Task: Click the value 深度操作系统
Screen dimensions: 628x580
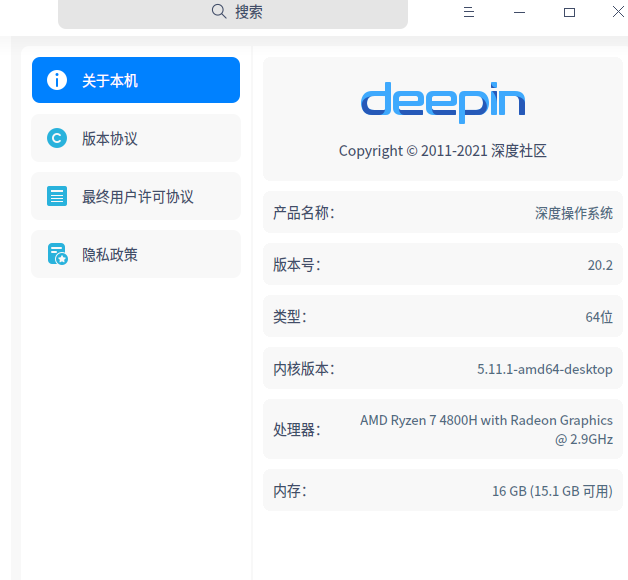Action: click(574, 213)
